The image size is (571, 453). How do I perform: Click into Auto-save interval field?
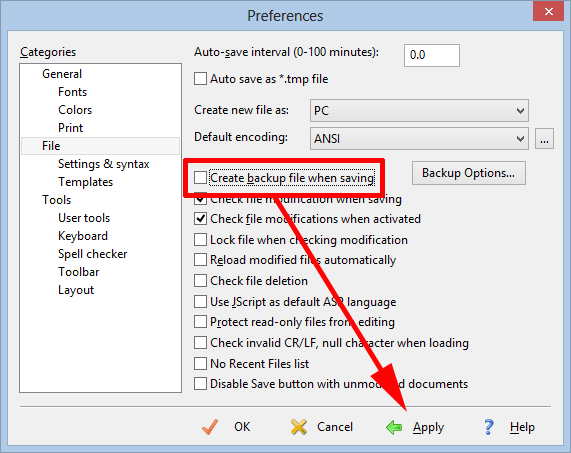432,55
